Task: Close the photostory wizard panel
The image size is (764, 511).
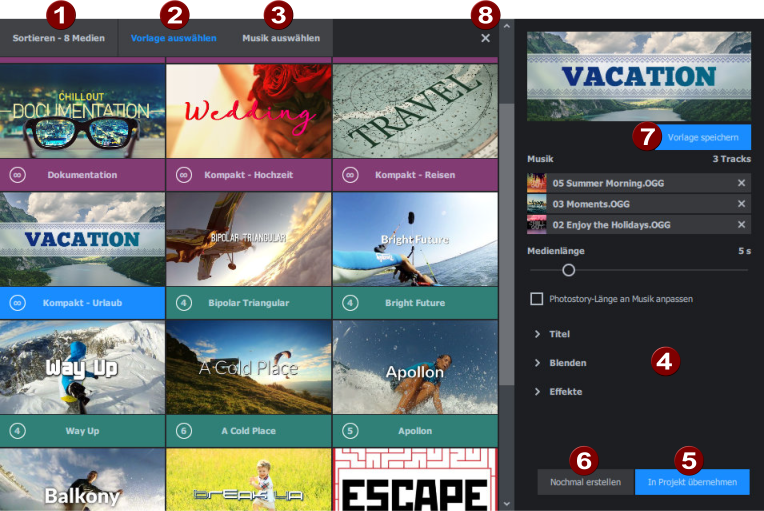Action: tap(485, 38)
